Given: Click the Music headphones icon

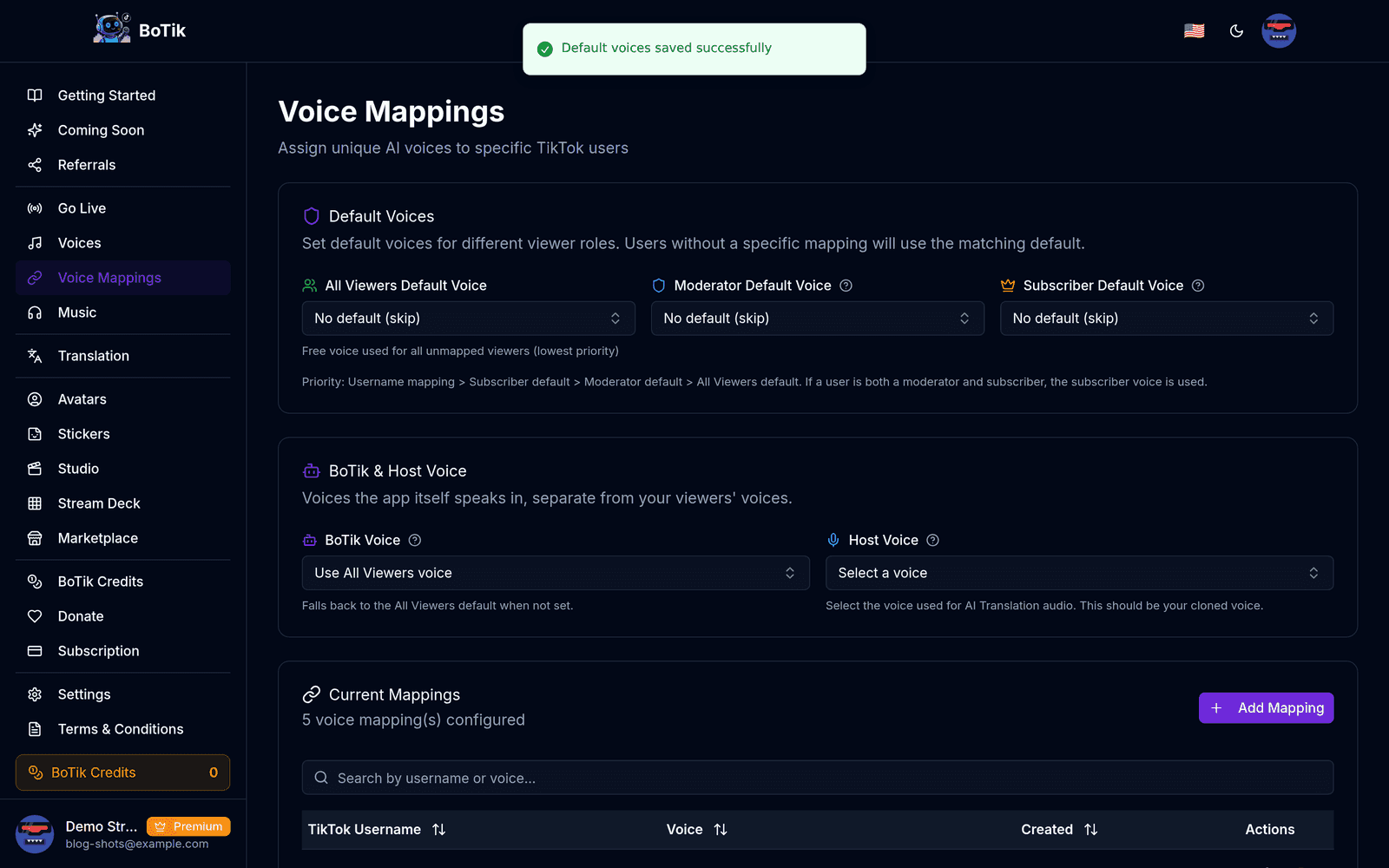Looking at the screenshot, I should [35, 312].
